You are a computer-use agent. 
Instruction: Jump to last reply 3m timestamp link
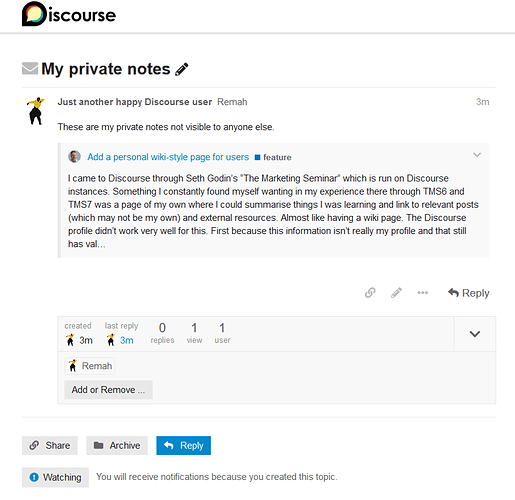127,340
